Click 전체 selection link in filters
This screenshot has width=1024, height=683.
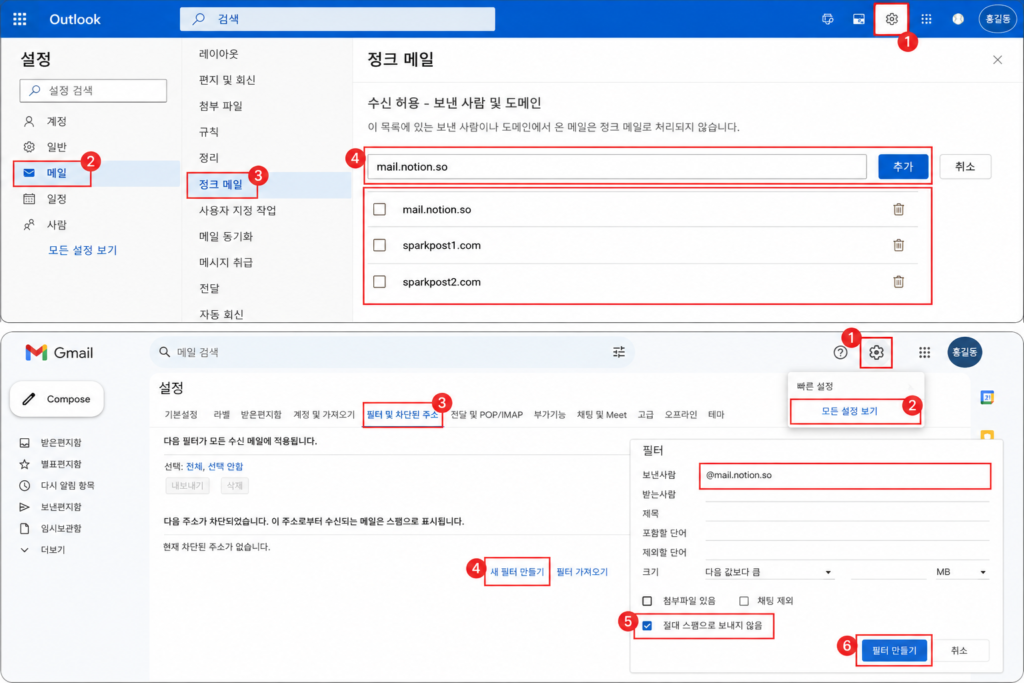click(x=194, y=467)
